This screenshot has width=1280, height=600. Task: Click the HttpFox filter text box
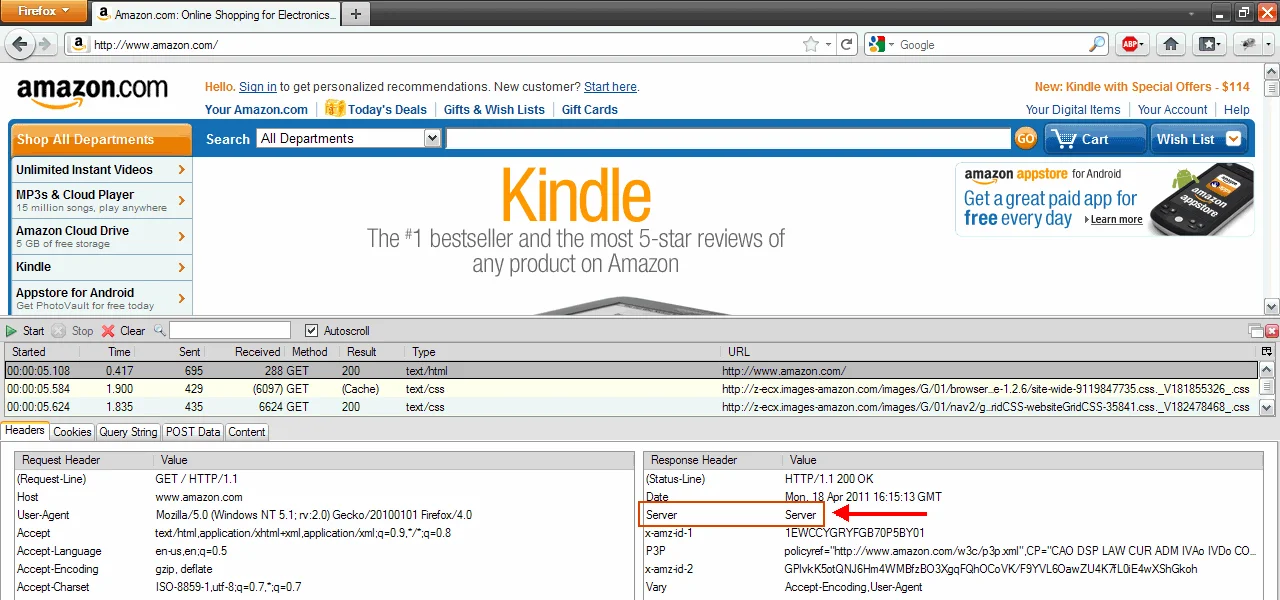point(230,331)
